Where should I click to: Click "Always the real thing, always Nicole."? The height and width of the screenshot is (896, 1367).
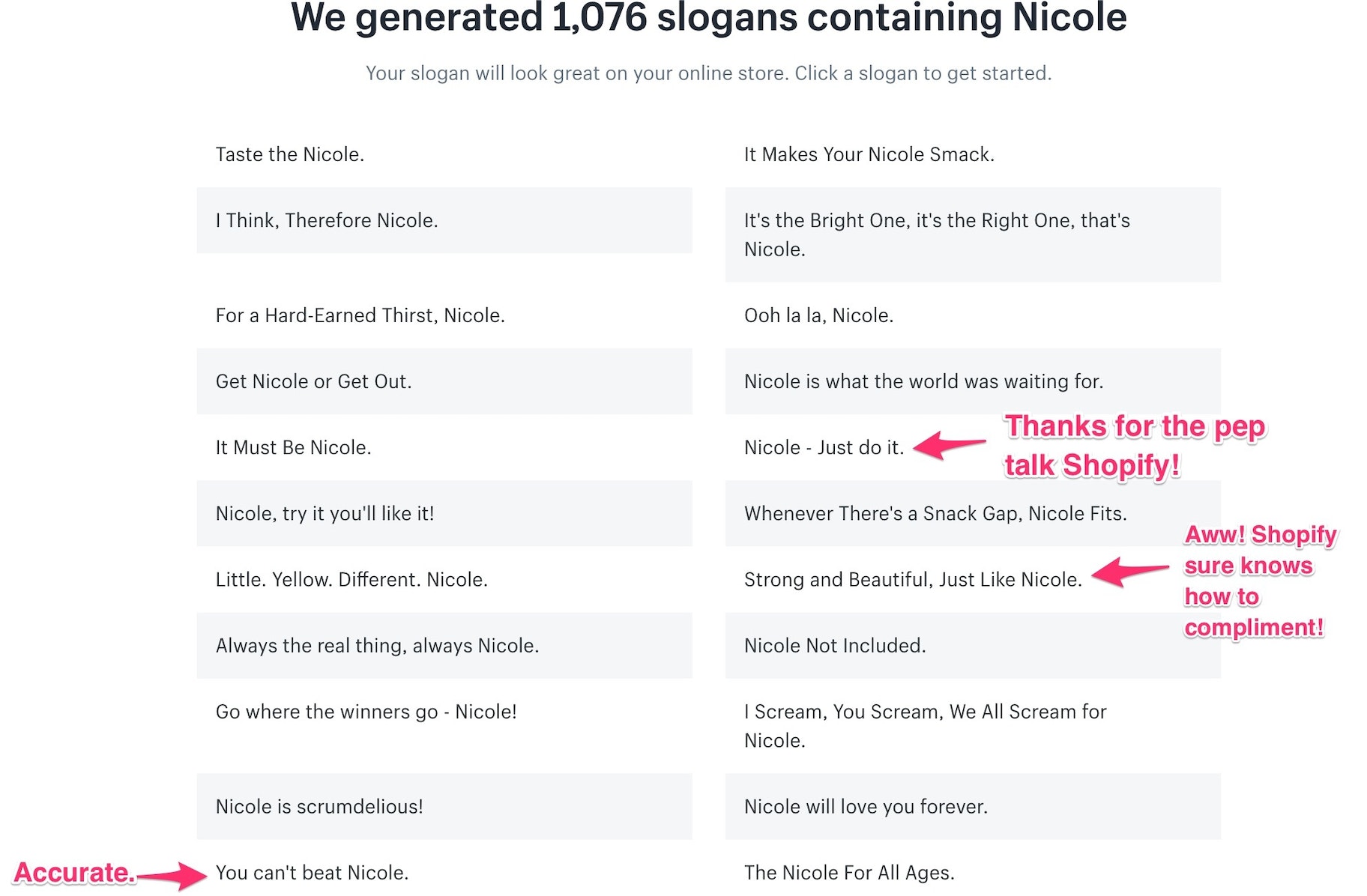pos(377,646)
